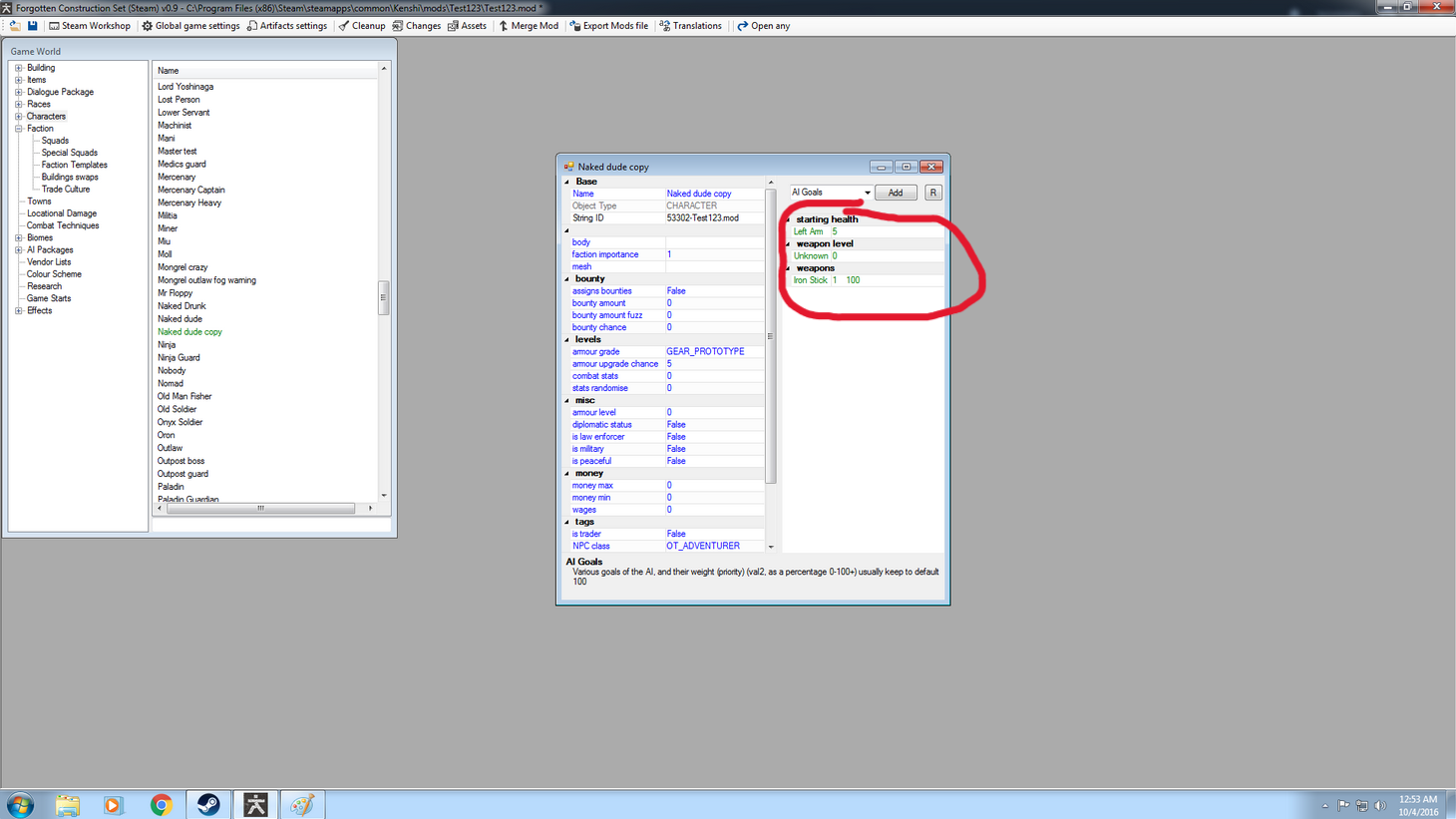Open Steam from the taskbar
The width and height of the screenshot is (1456, 819).
[x=208, y=804]
